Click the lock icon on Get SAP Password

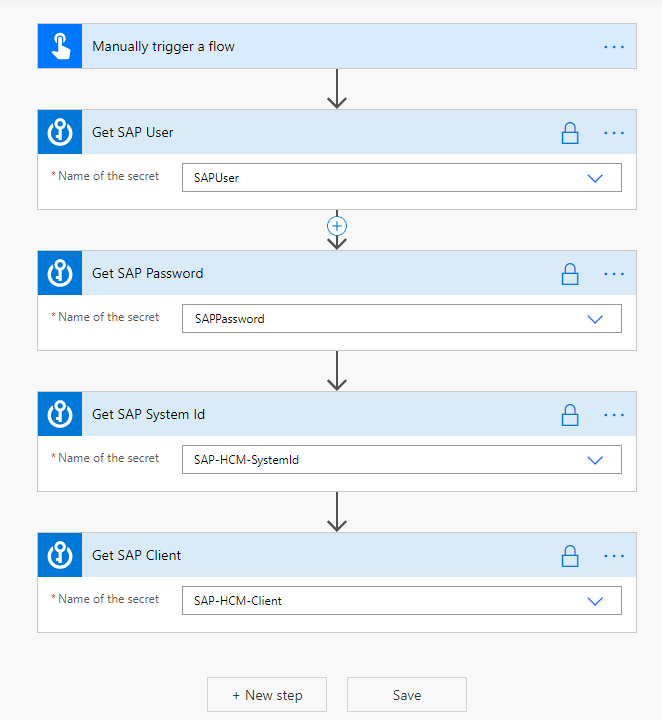[570, 274]
